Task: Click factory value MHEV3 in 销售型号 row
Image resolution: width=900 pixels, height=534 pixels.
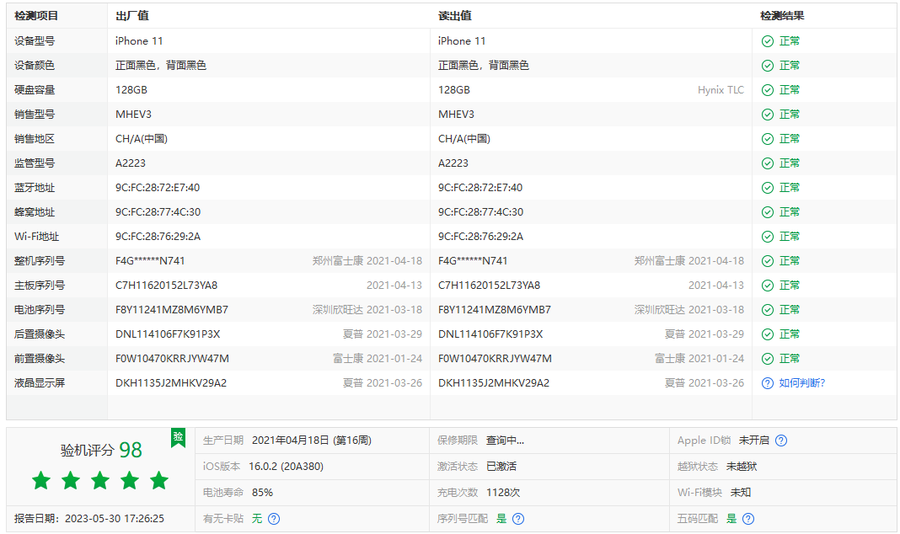Action: click(133, 114)
